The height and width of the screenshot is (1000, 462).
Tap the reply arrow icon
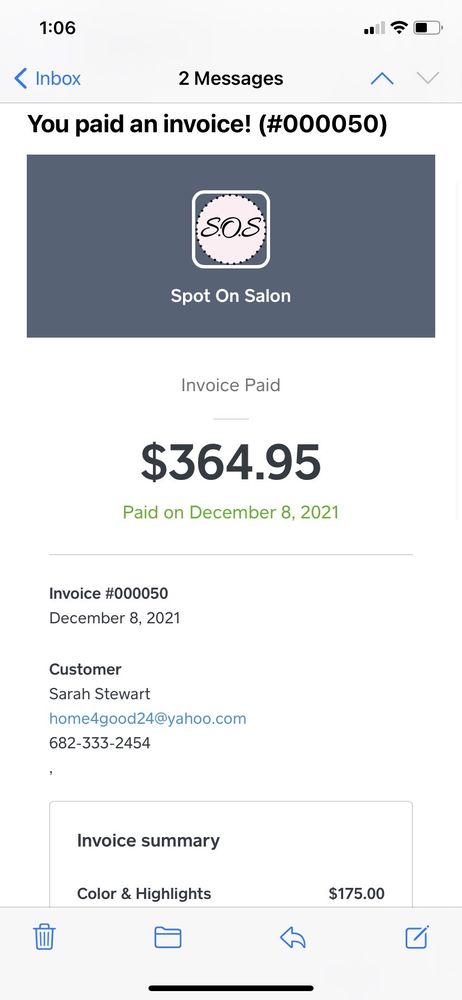point(293,937)
